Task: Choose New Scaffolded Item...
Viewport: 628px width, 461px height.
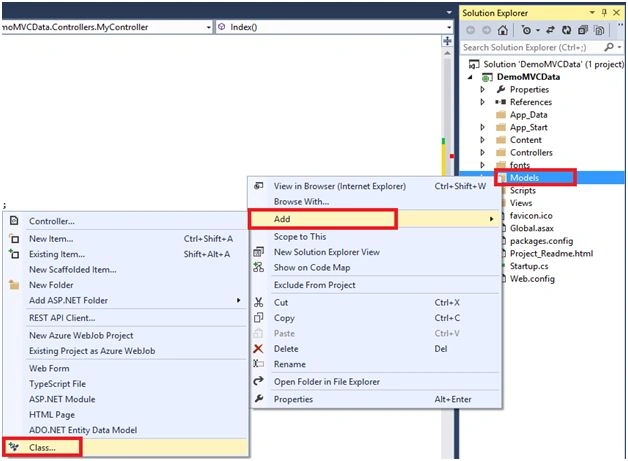Action: click(x=125, y=270)
